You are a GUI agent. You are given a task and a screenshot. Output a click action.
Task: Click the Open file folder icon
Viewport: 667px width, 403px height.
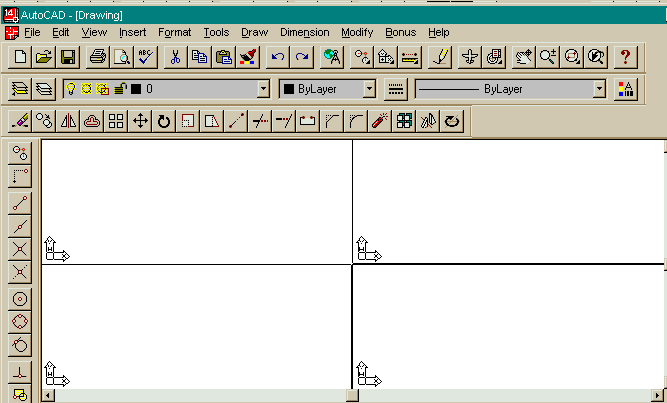pyautogui.click(x=44, y=57)
